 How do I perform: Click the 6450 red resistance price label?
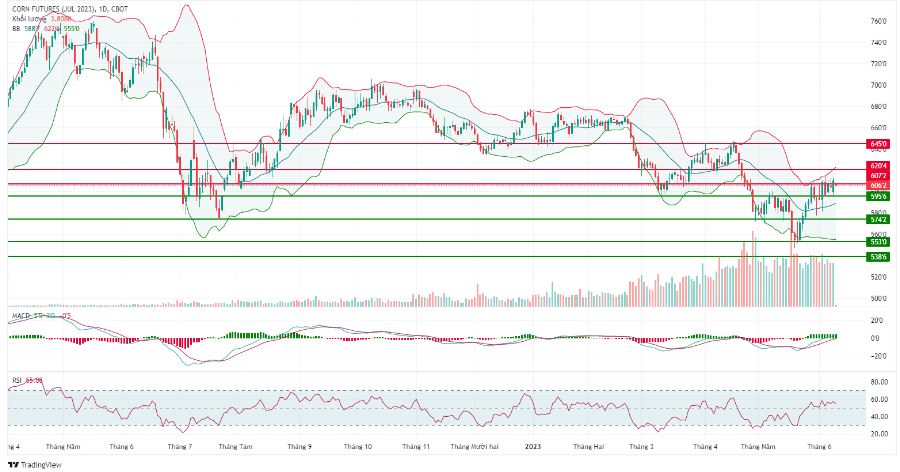click(878, 144)
